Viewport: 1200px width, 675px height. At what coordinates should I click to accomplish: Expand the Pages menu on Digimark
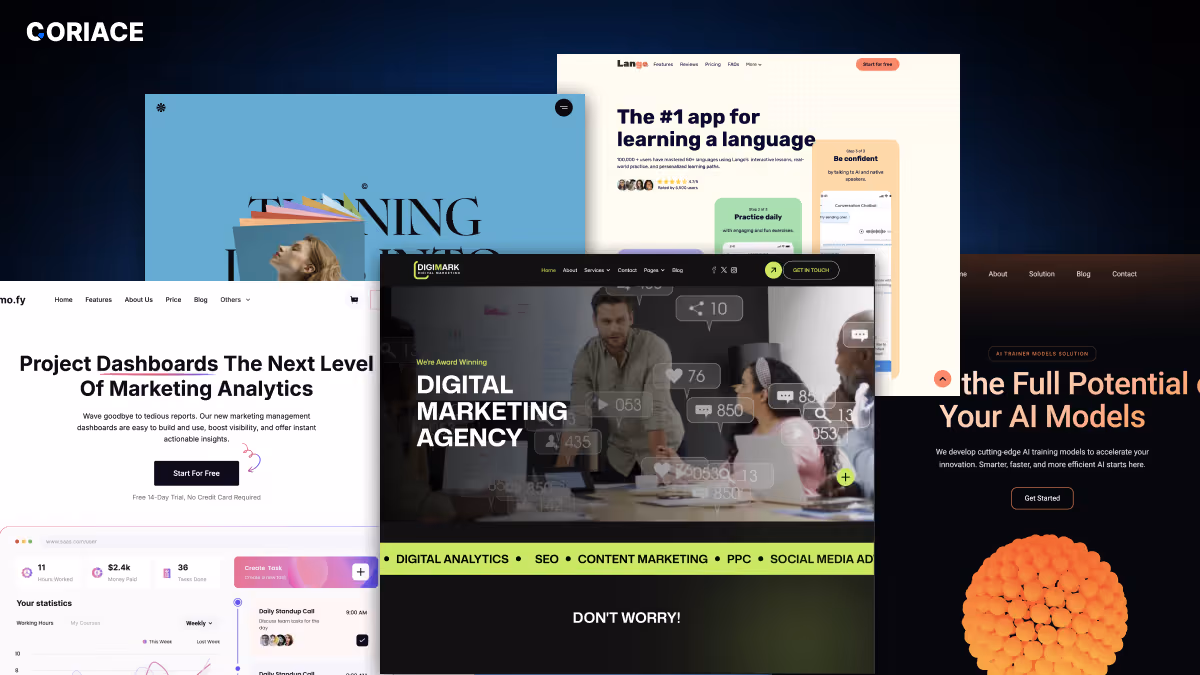point(654,270)
